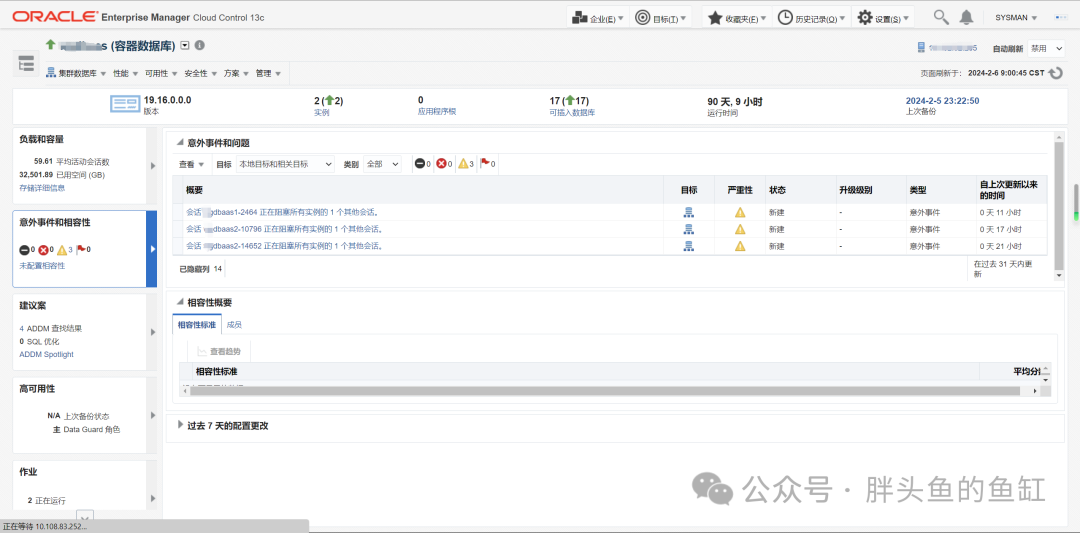Collapse the 相容性概要 section
The height and width of the screenshot is (533, 1080).
pyautogui.click(x=180, y=302)
